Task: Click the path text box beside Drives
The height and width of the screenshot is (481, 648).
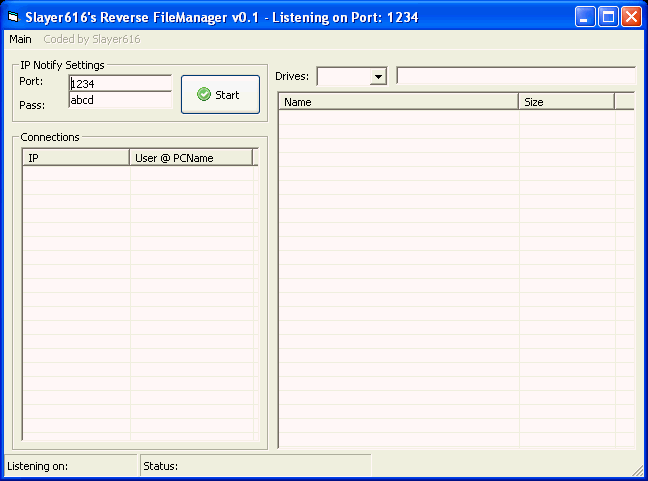Action: 515,76
